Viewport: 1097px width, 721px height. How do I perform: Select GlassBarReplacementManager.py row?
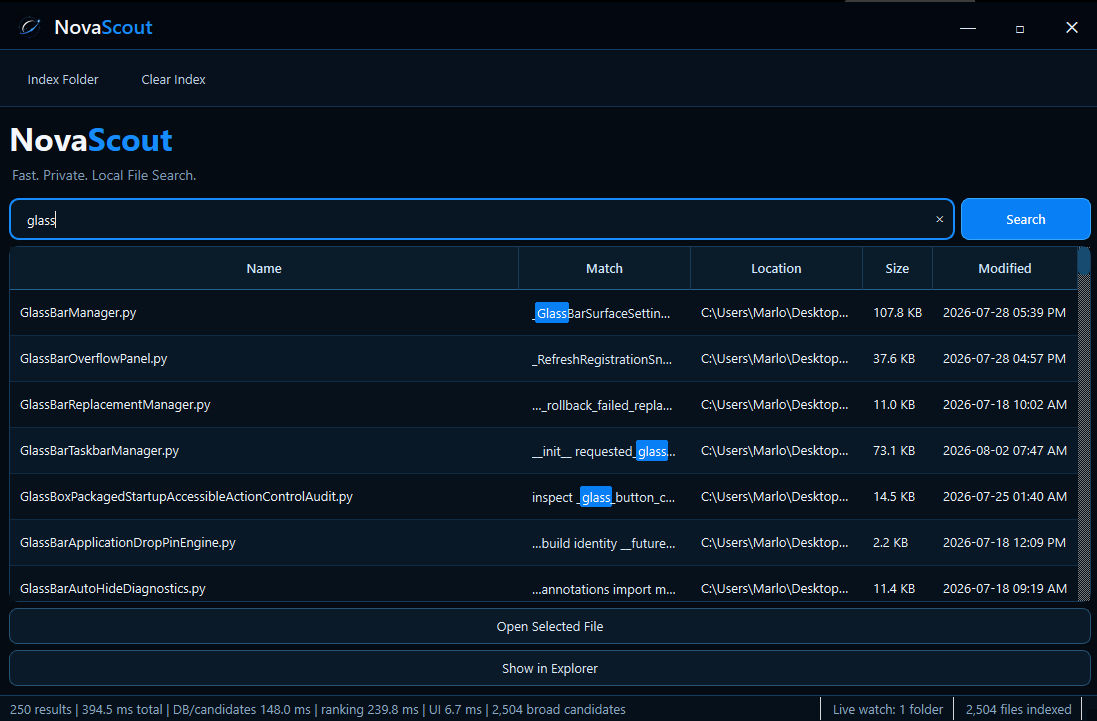[544, 405]
